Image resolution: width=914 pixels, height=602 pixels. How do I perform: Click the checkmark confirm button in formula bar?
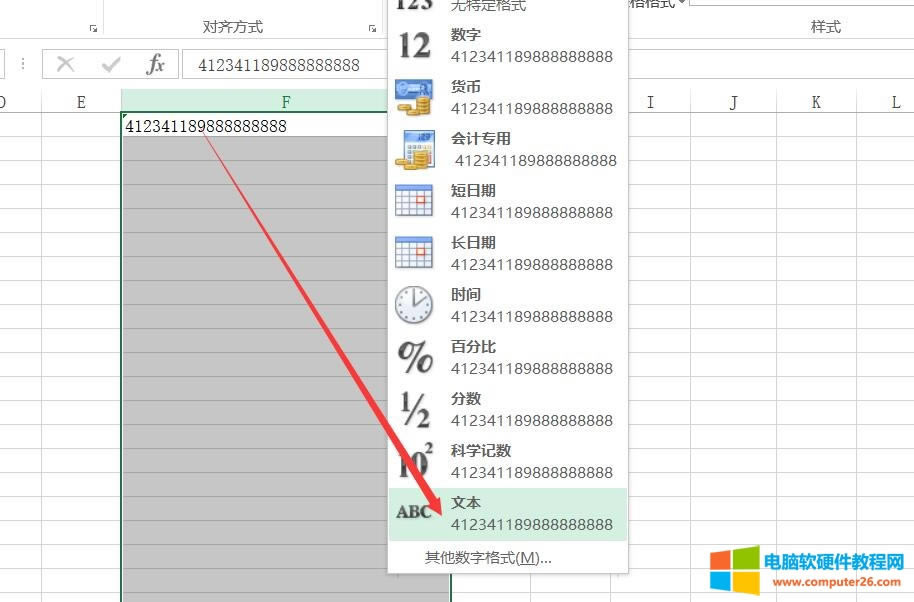(x=110, y=64)
